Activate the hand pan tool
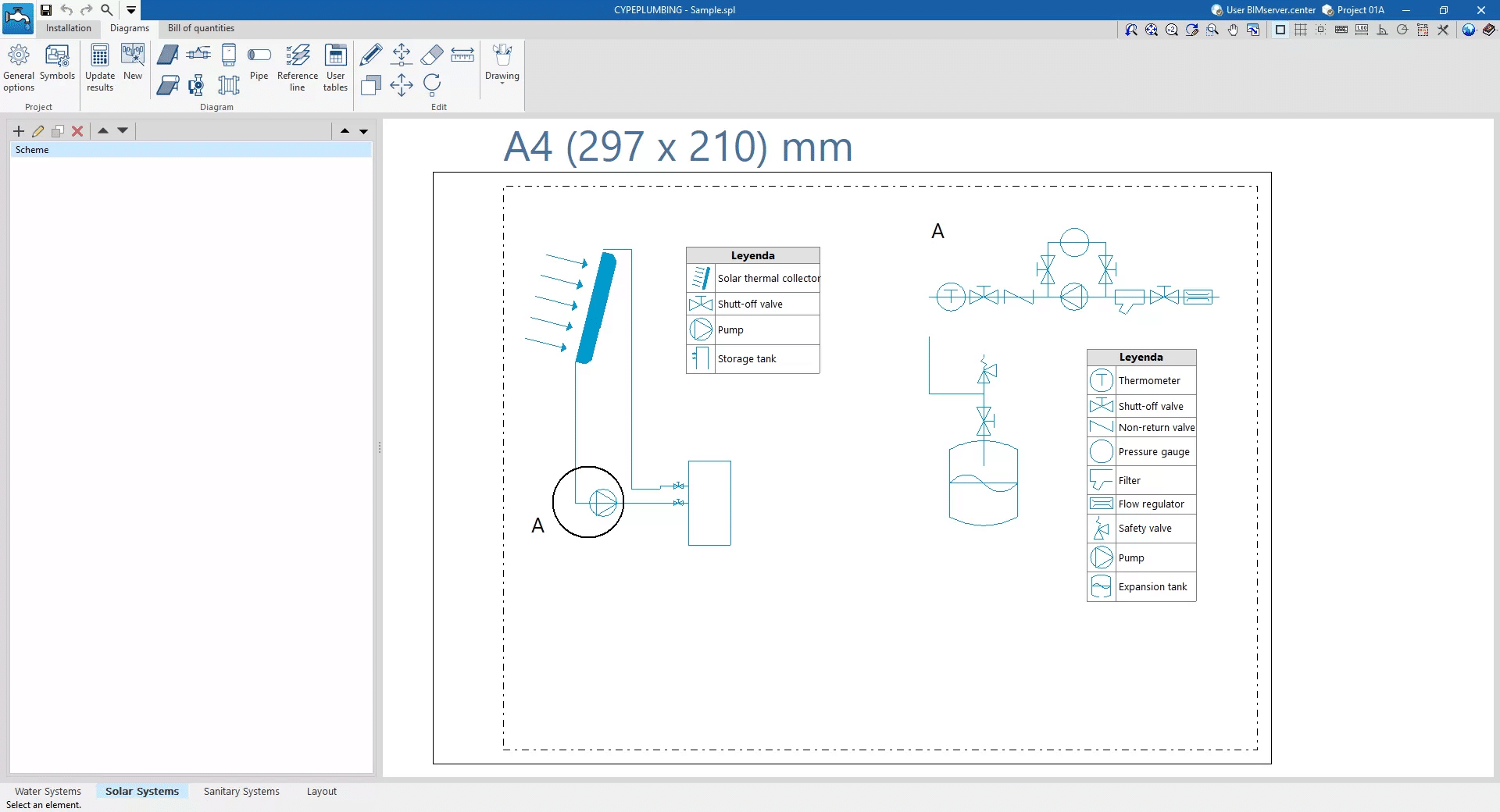The image size is (1500, 812). tap(1232, 30)
